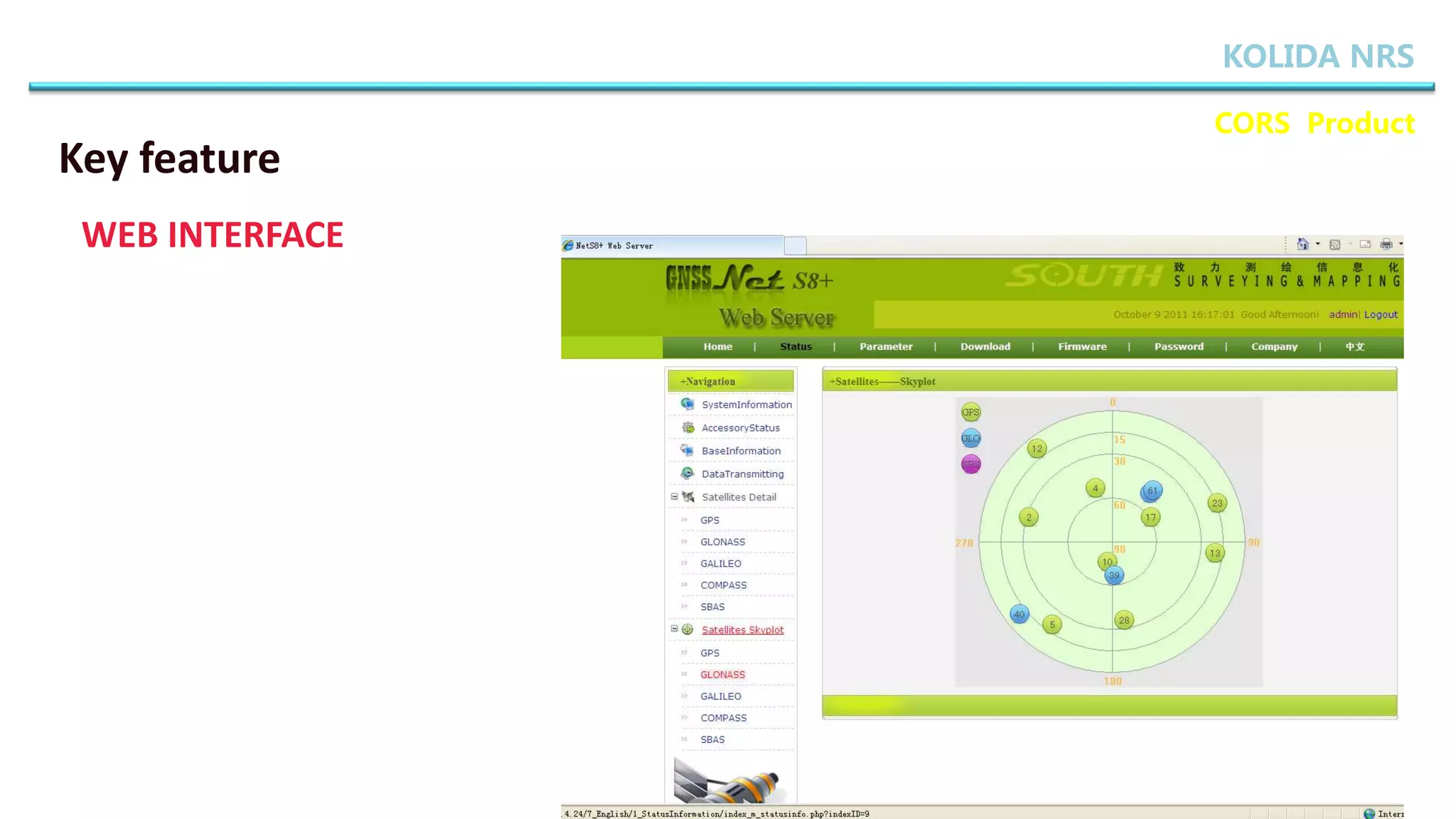Select GLONASS satellite 40 on skyplot

click(1019, 614)
